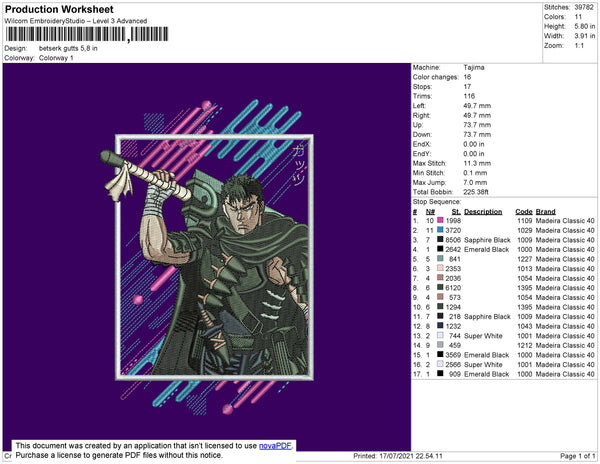This screenshot has height=464, width=600.
Task: Click the design name "betserk gutts 5,8 in"
Action: pos(68,49)
